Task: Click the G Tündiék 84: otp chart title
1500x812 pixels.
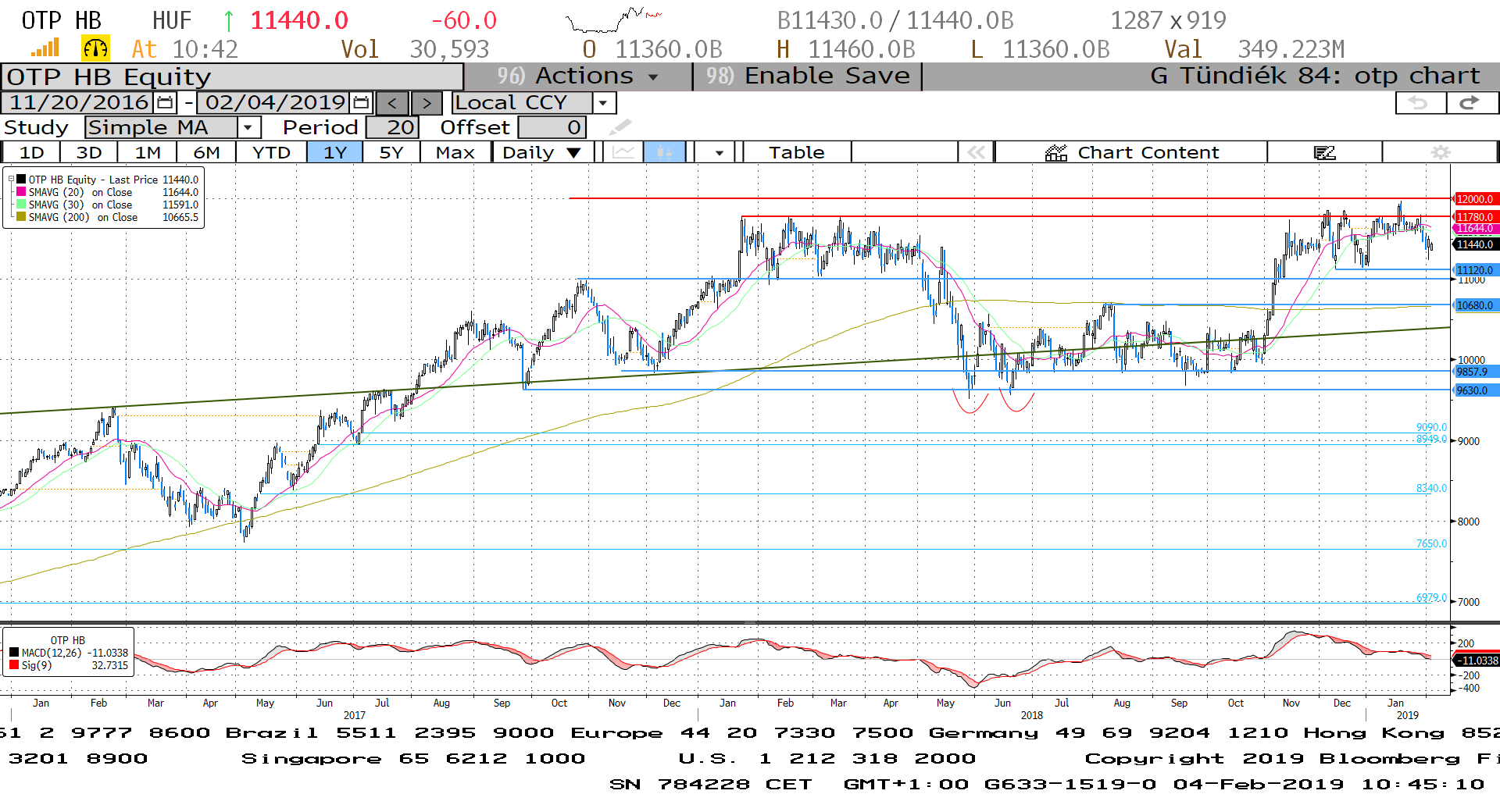Action: click(1315, 76)
